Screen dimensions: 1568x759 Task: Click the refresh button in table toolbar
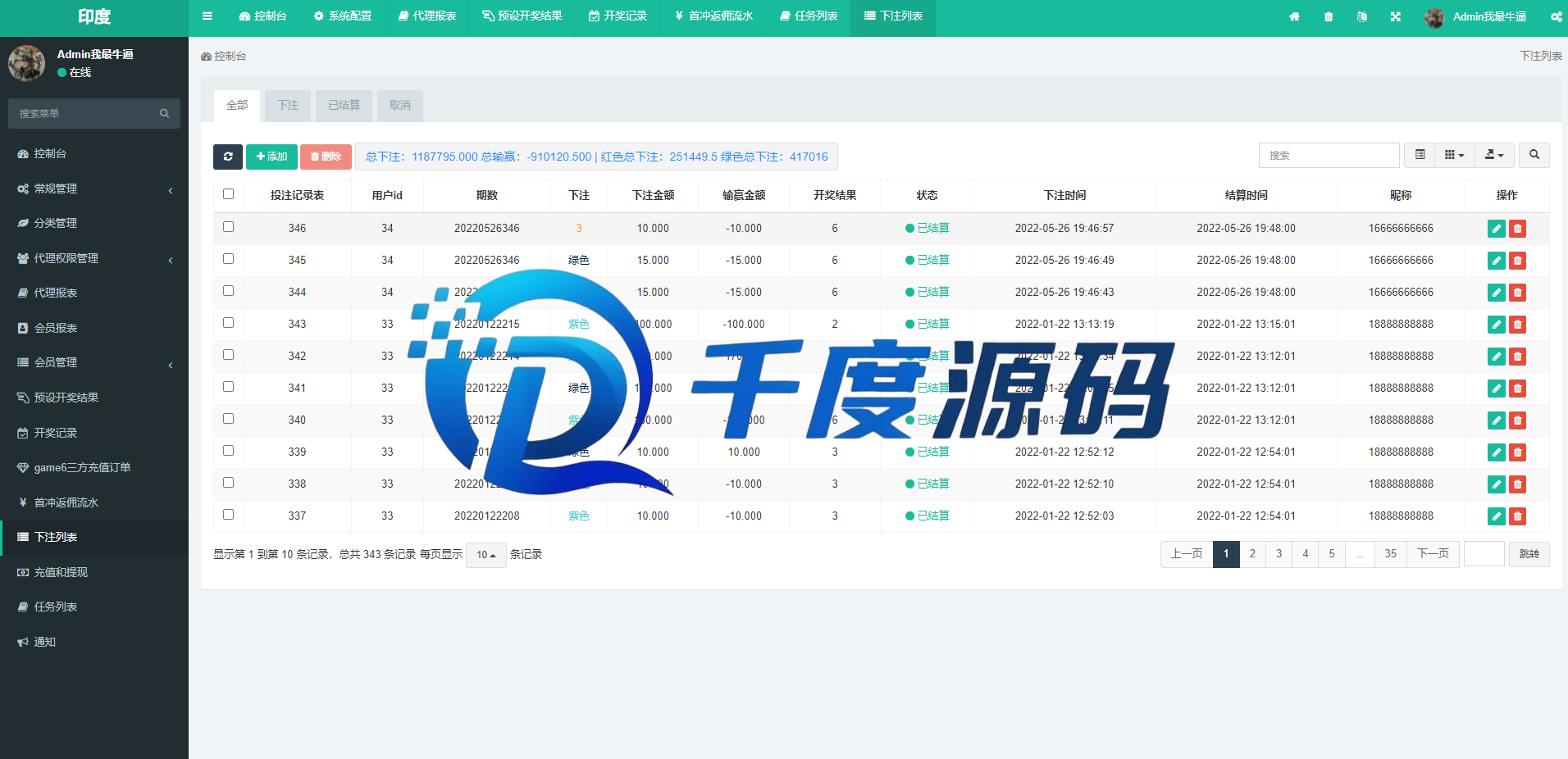[x=228, y=157]
